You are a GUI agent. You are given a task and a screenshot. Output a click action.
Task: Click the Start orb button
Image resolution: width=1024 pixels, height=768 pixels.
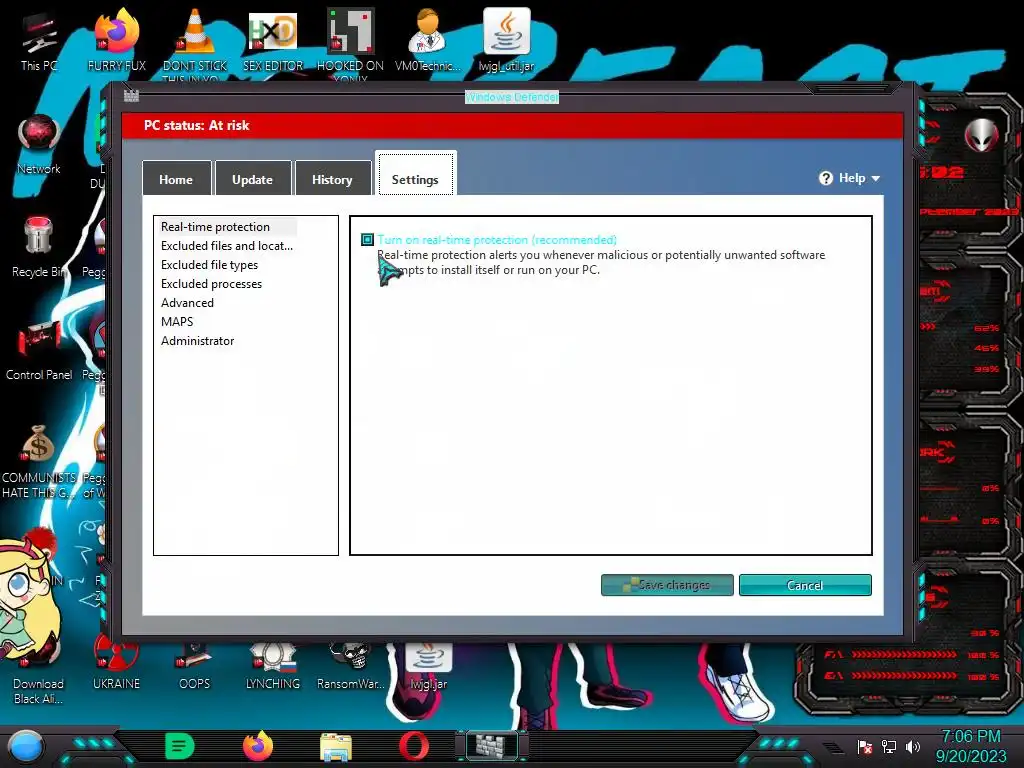[26, 746]
